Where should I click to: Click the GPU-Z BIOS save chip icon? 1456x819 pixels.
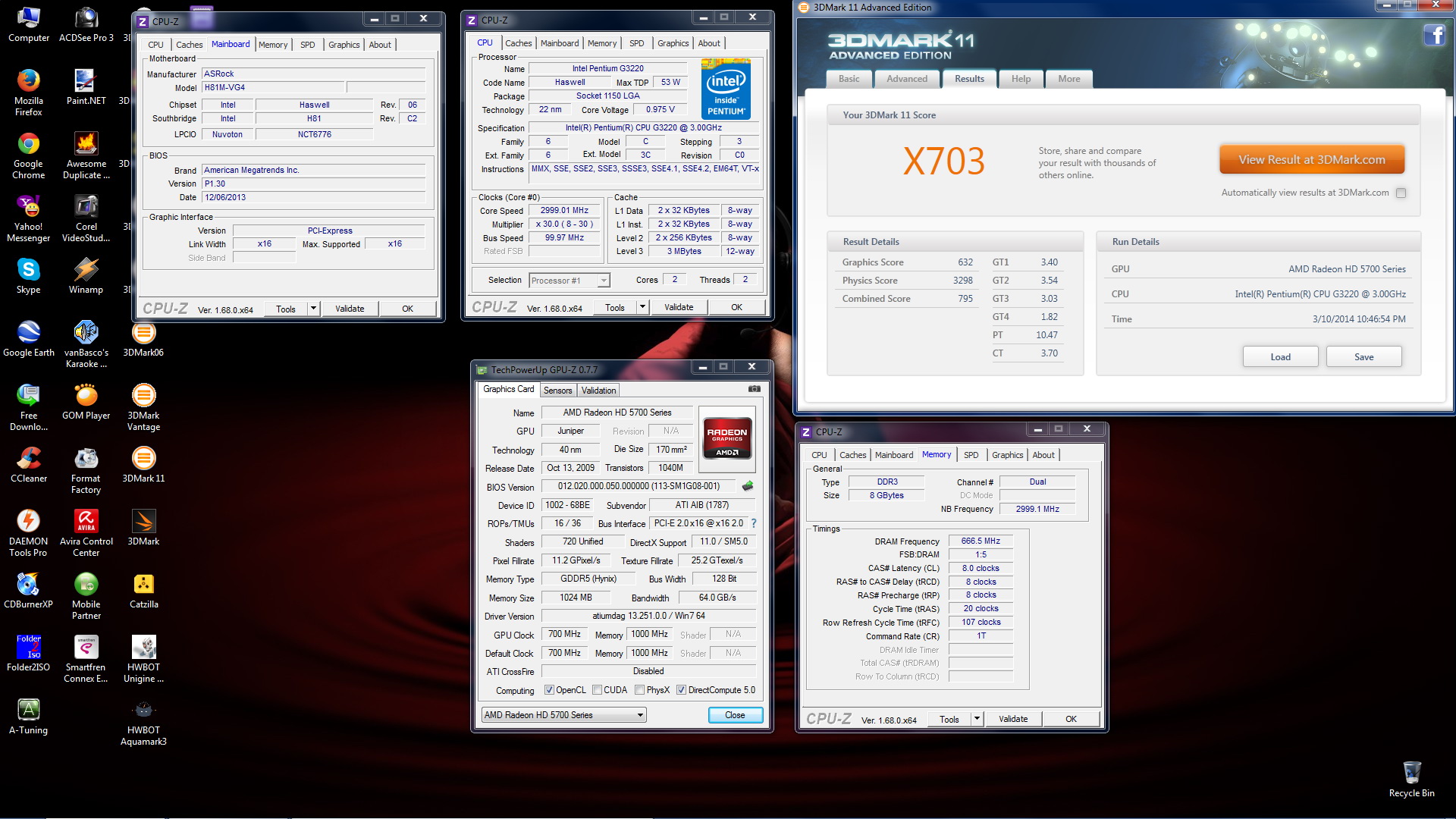(x=748, y=486)
